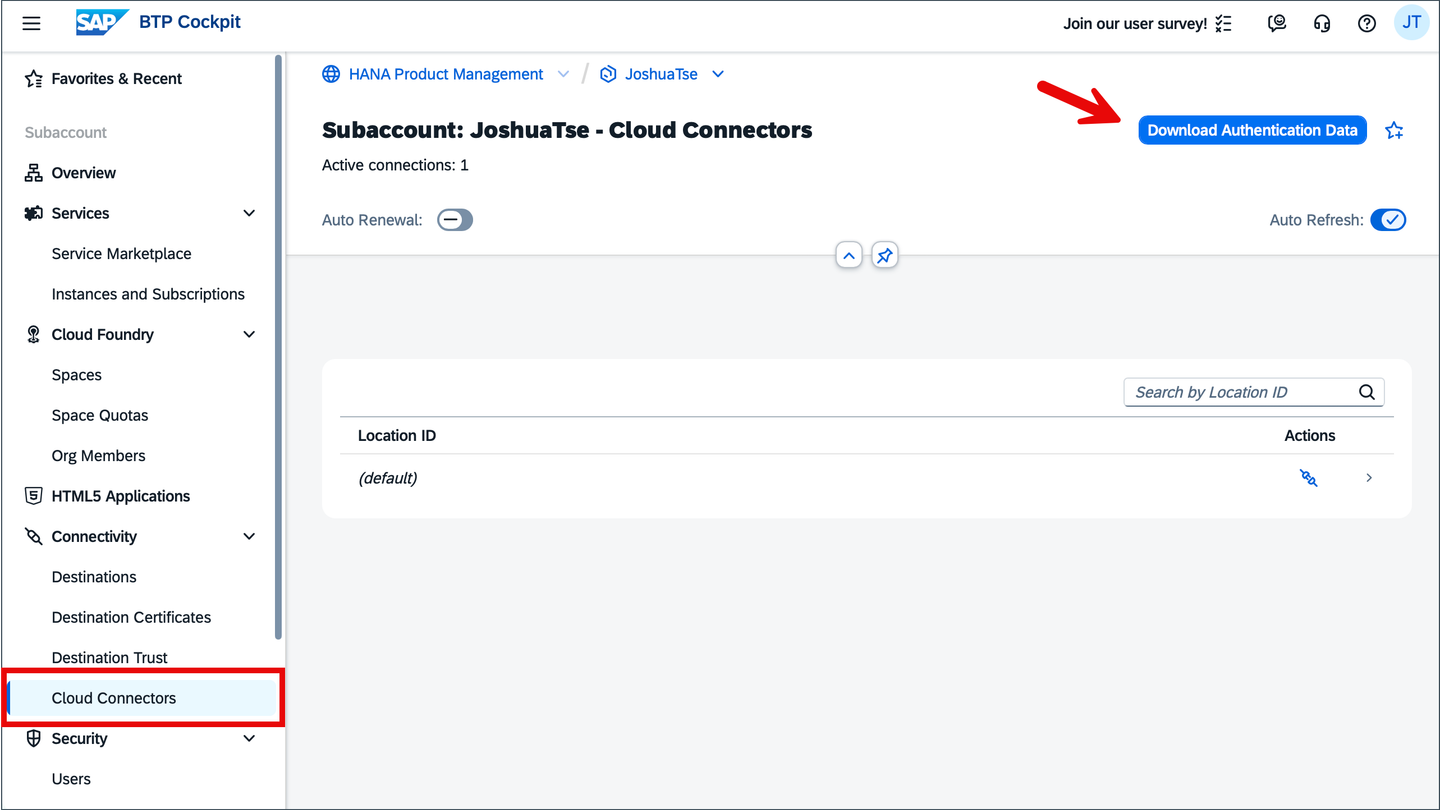
Task: Click the Location ID column header
Action: click(397, 436)
